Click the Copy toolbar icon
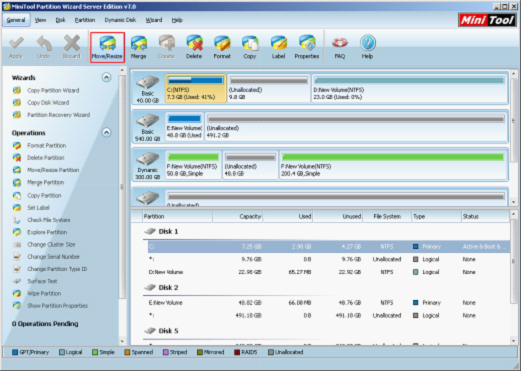This screenshot has height=371, width=521. pos(250,43)
